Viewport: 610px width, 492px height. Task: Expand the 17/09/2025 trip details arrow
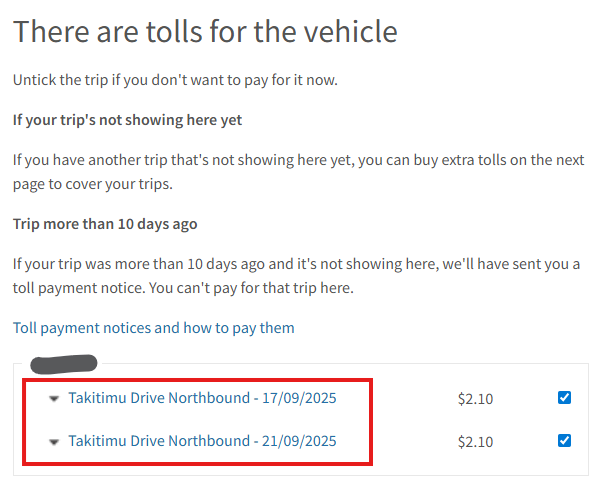pyautogui.click(x=54, y=399)
